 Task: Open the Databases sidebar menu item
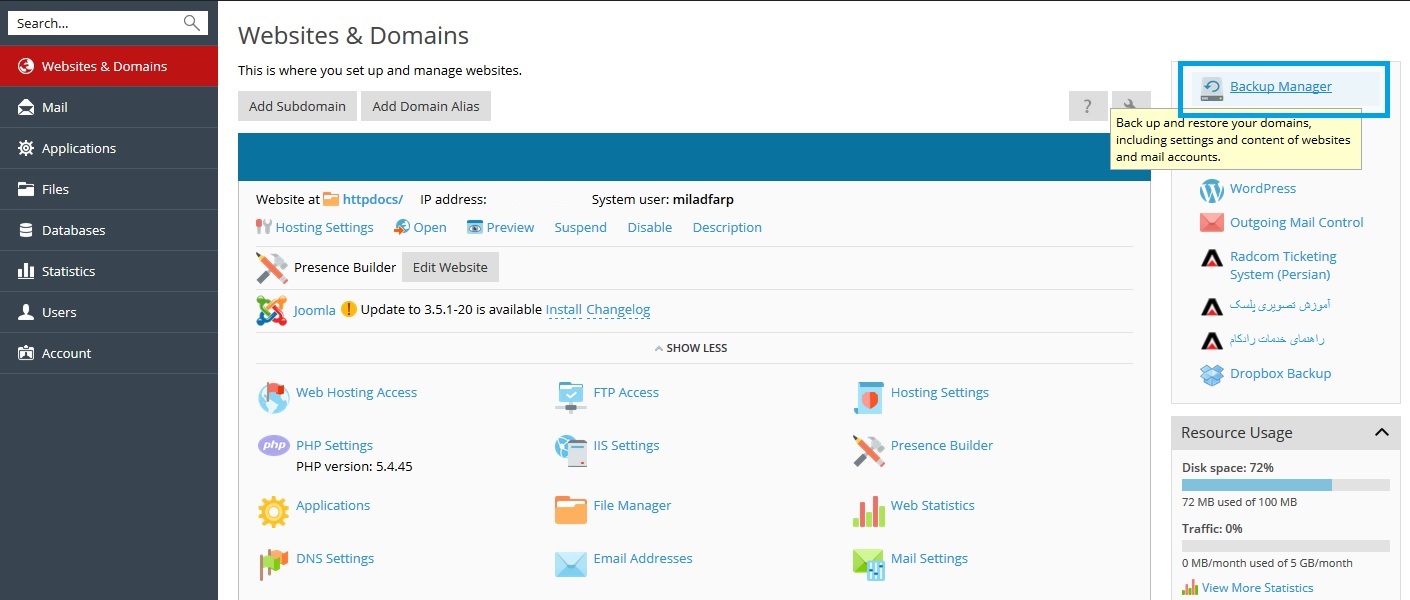point(73,230)
